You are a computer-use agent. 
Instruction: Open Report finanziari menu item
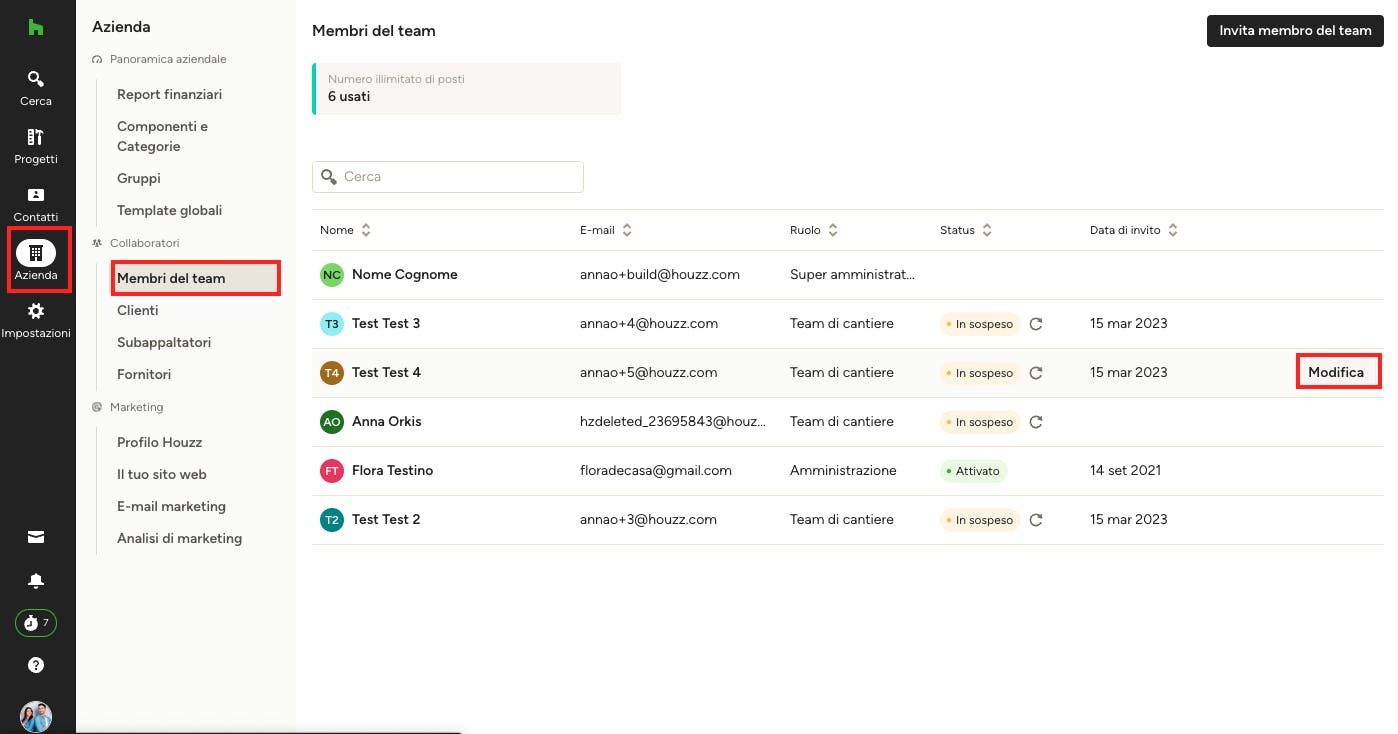[x=169, y=94]
